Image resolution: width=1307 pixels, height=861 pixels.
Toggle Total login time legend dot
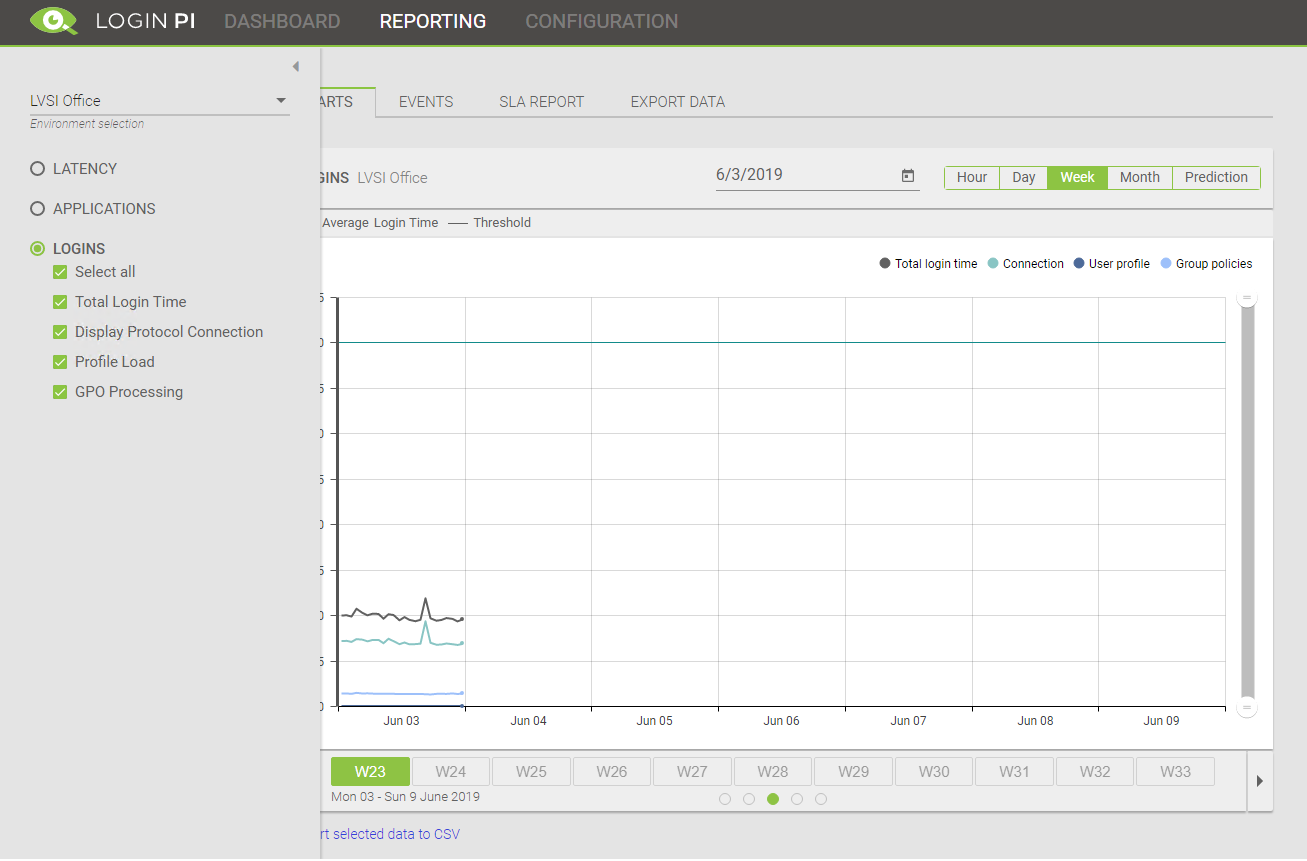pyautogui.click(x=885, y=264)
